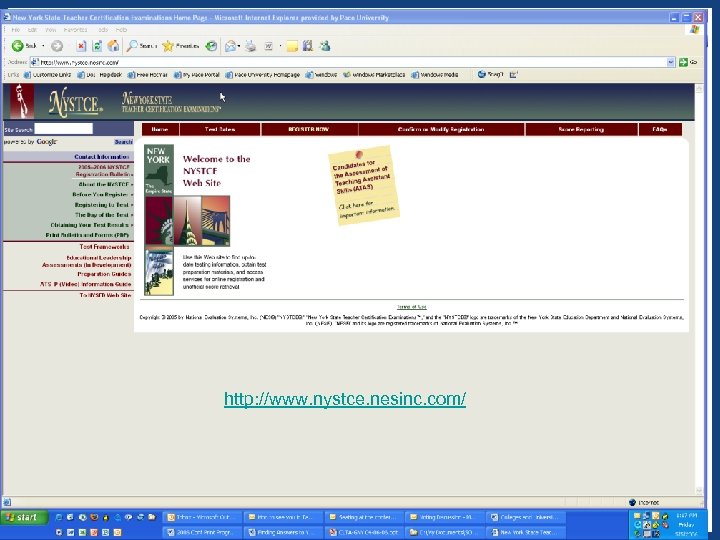Open the Score Reporting tab
720x540 pixels.
click(581, 129)
